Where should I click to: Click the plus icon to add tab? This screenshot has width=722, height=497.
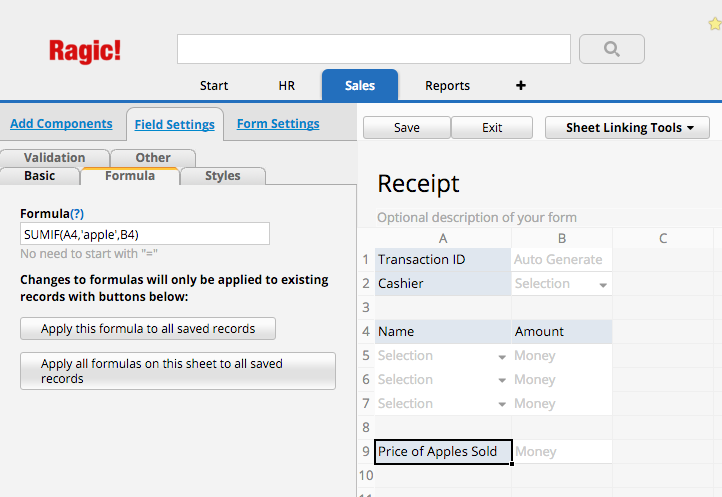521,85
